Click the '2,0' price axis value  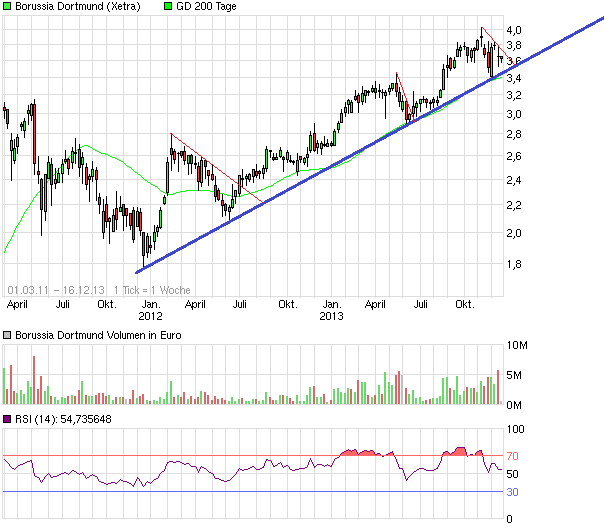click(514, 233)
